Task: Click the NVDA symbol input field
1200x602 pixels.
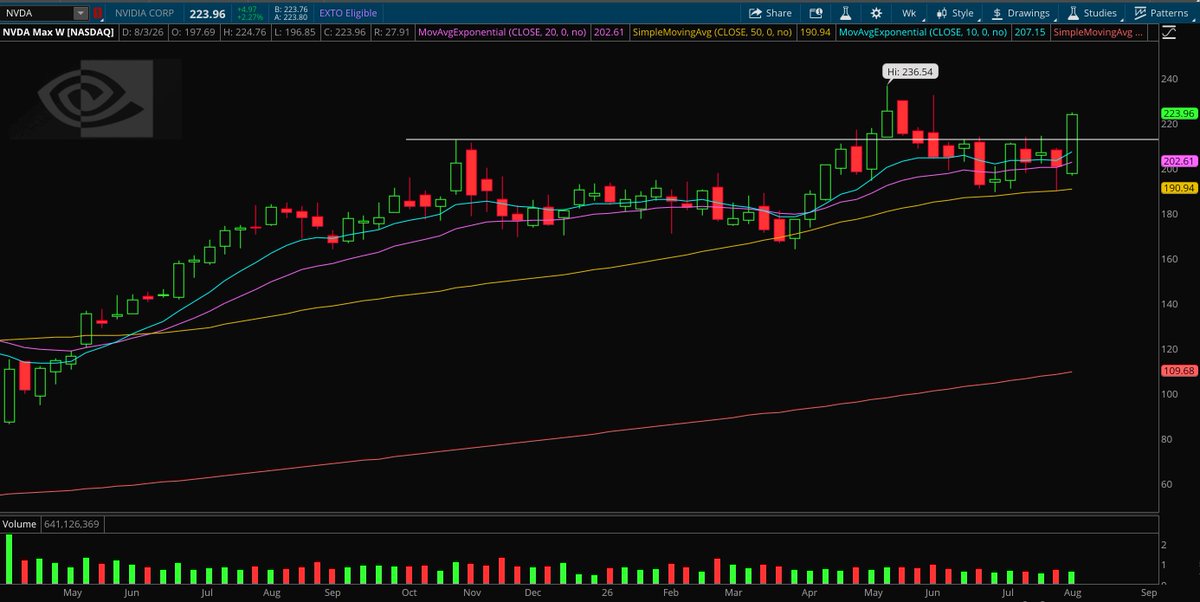Action: click(38, 13)
